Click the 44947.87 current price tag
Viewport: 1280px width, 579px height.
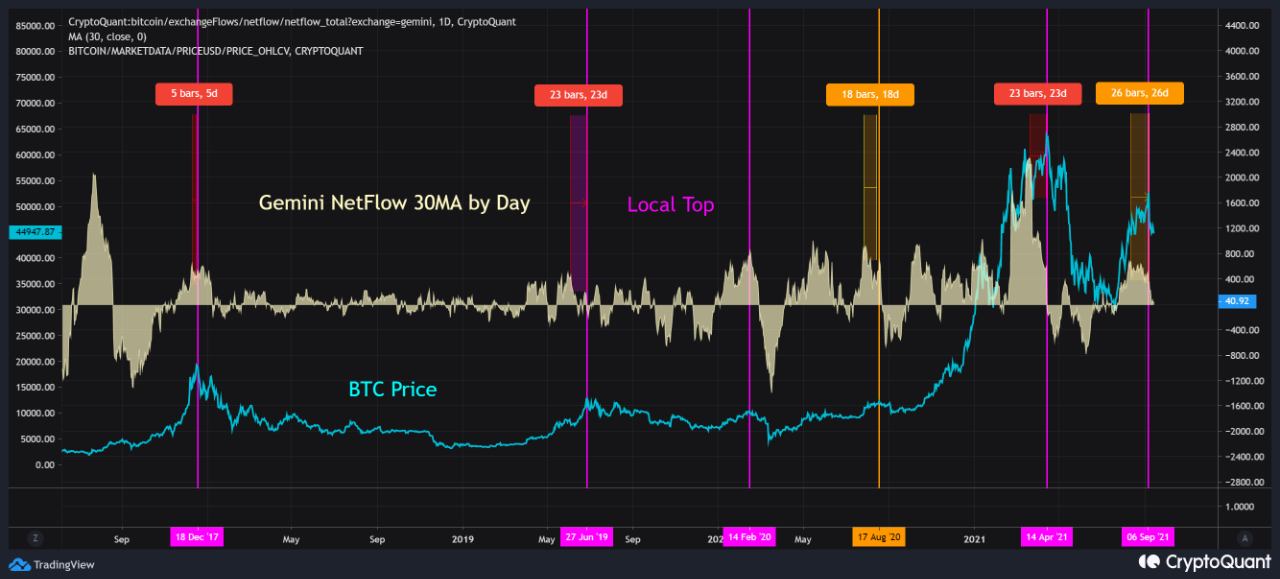[x=36, y=232]
